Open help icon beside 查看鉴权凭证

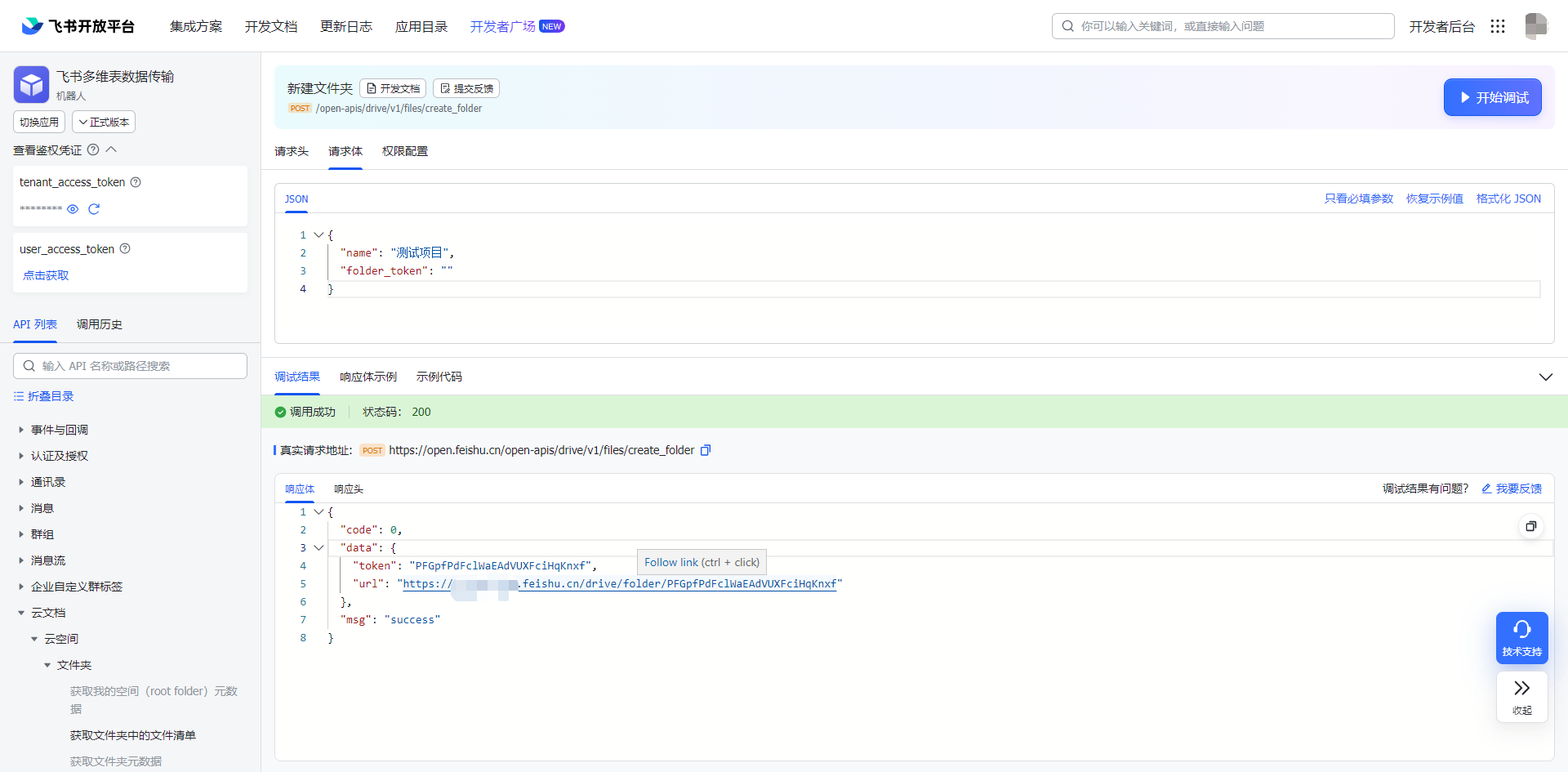(93, 149)
